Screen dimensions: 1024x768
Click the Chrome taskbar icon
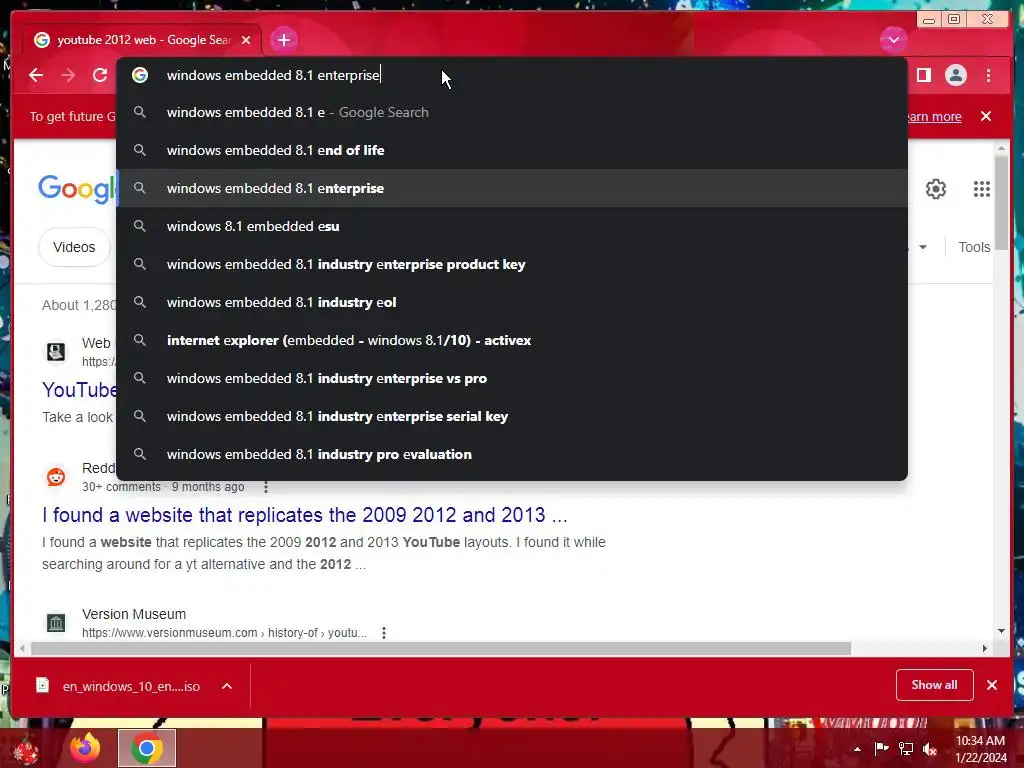point(147,748)
